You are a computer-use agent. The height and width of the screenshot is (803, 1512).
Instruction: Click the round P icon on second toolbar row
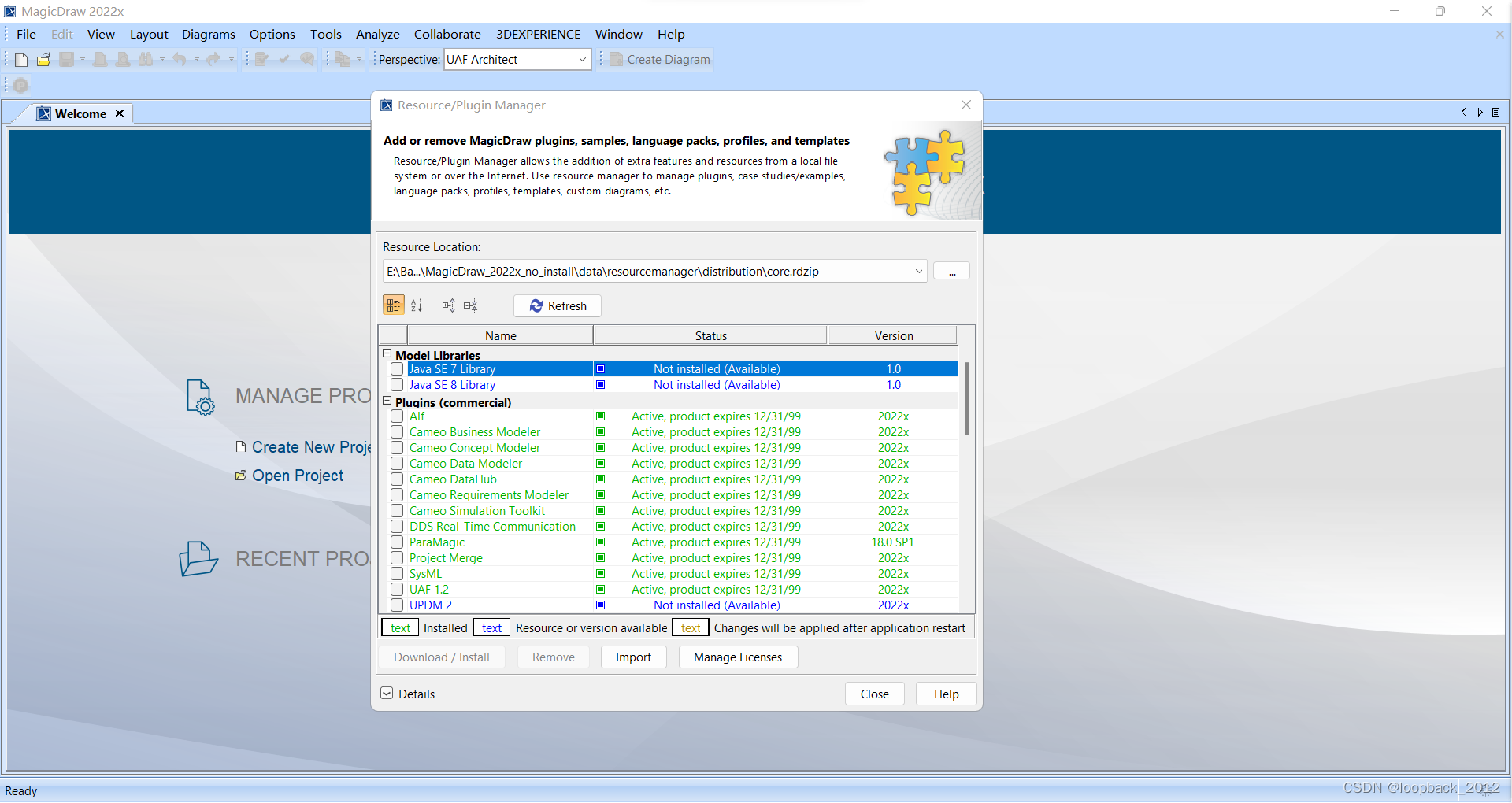click(x=20, y=86)
